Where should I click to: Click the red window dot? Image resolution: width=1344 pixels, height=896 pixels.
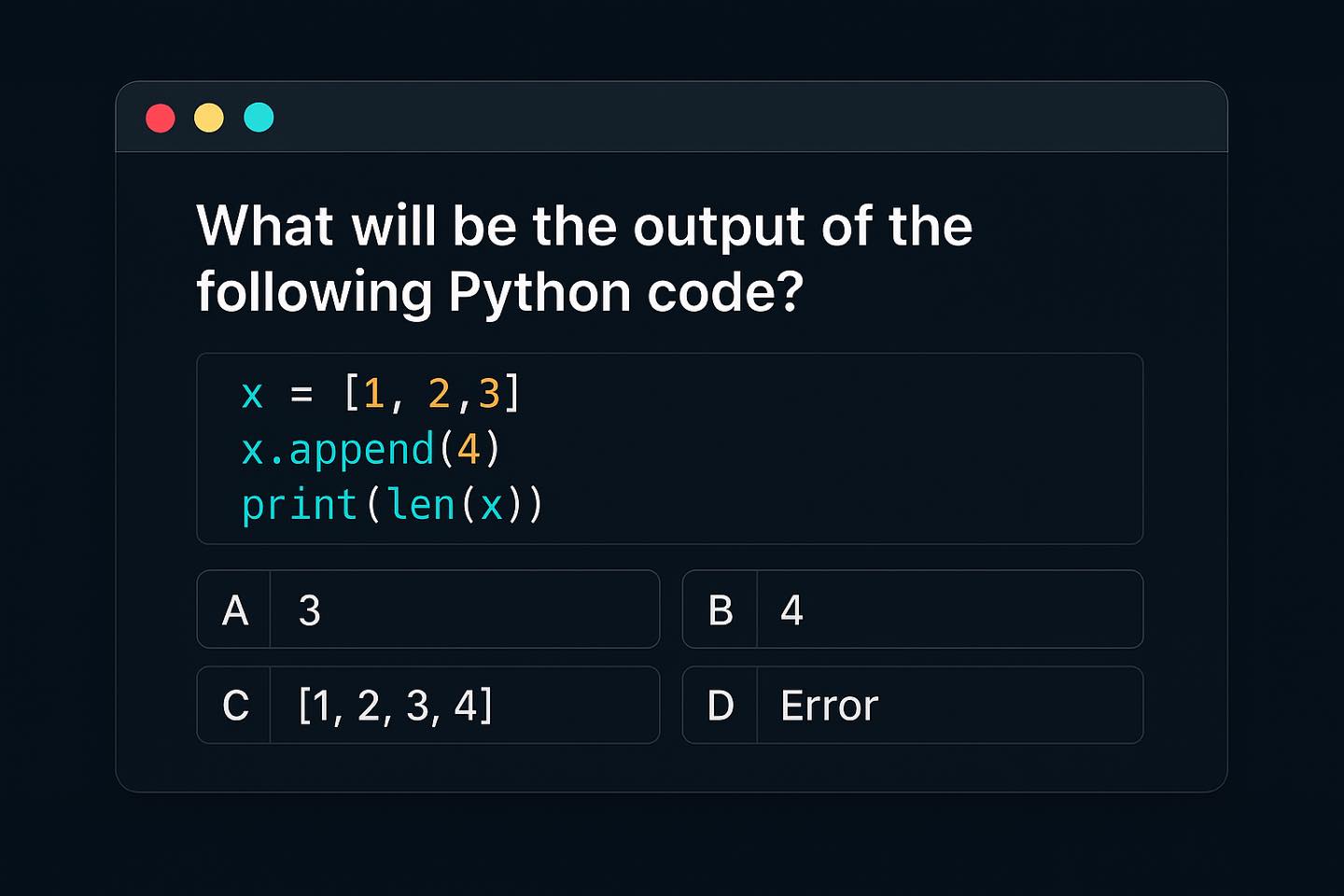tap(161, 119)
